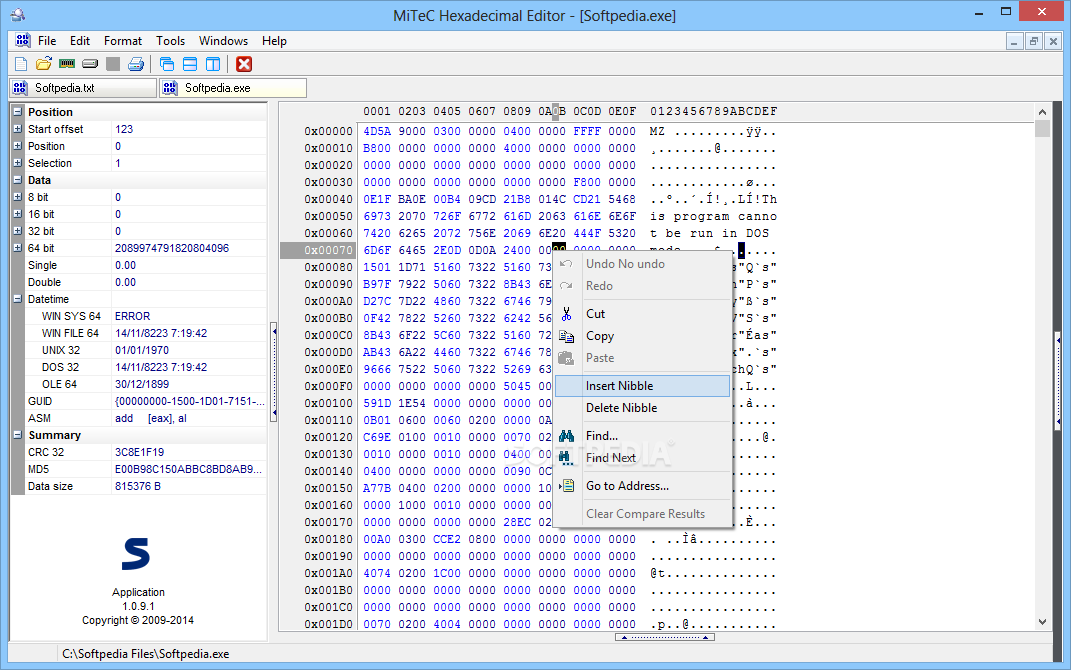Expand the 64 bit row

18,248
